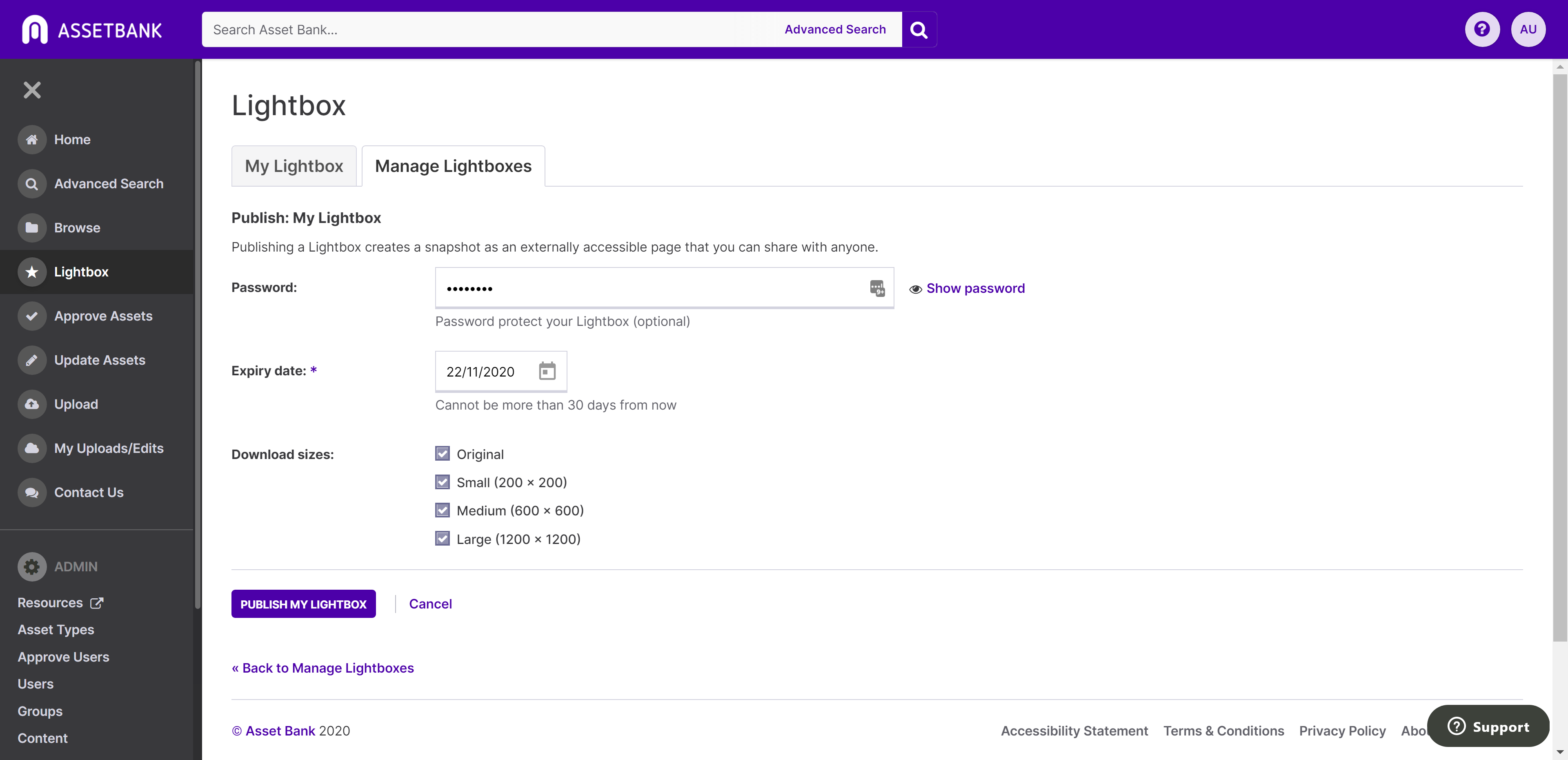Click the Lightbox star icon
Screen dimensions: 1568x760
click(32, 272)
